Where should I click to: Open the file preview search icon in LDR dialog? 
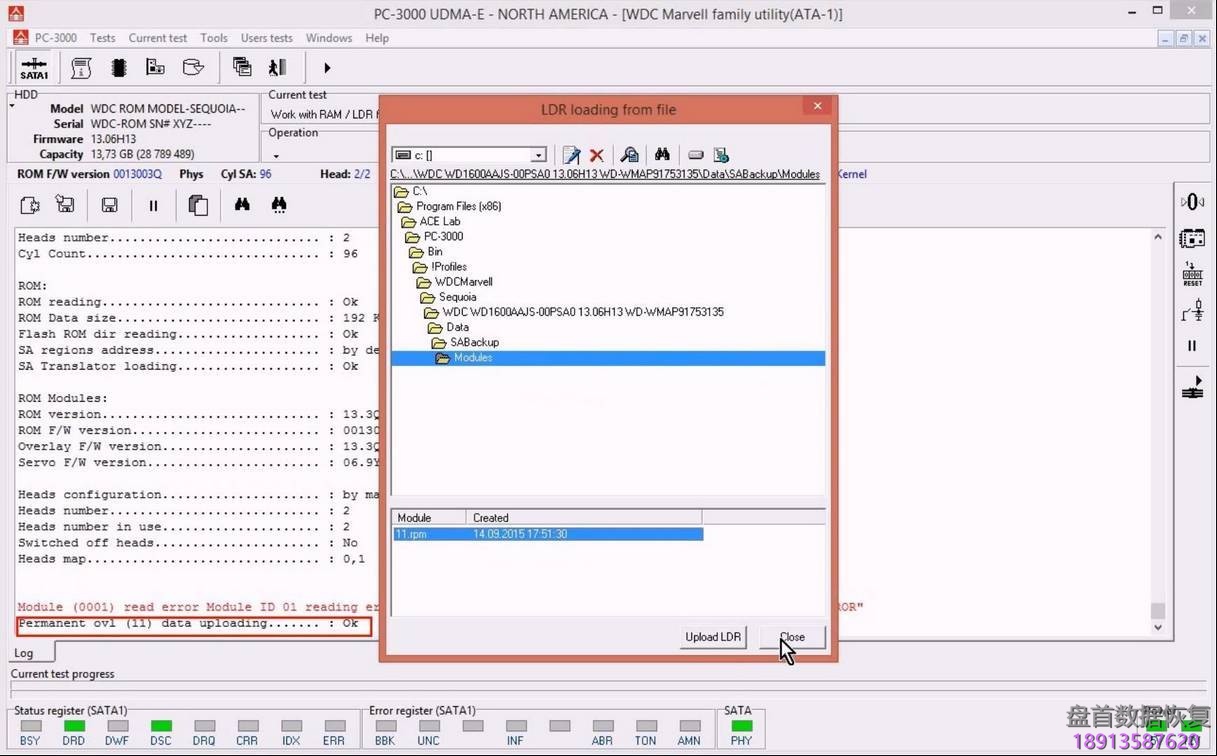coord(628,155)
